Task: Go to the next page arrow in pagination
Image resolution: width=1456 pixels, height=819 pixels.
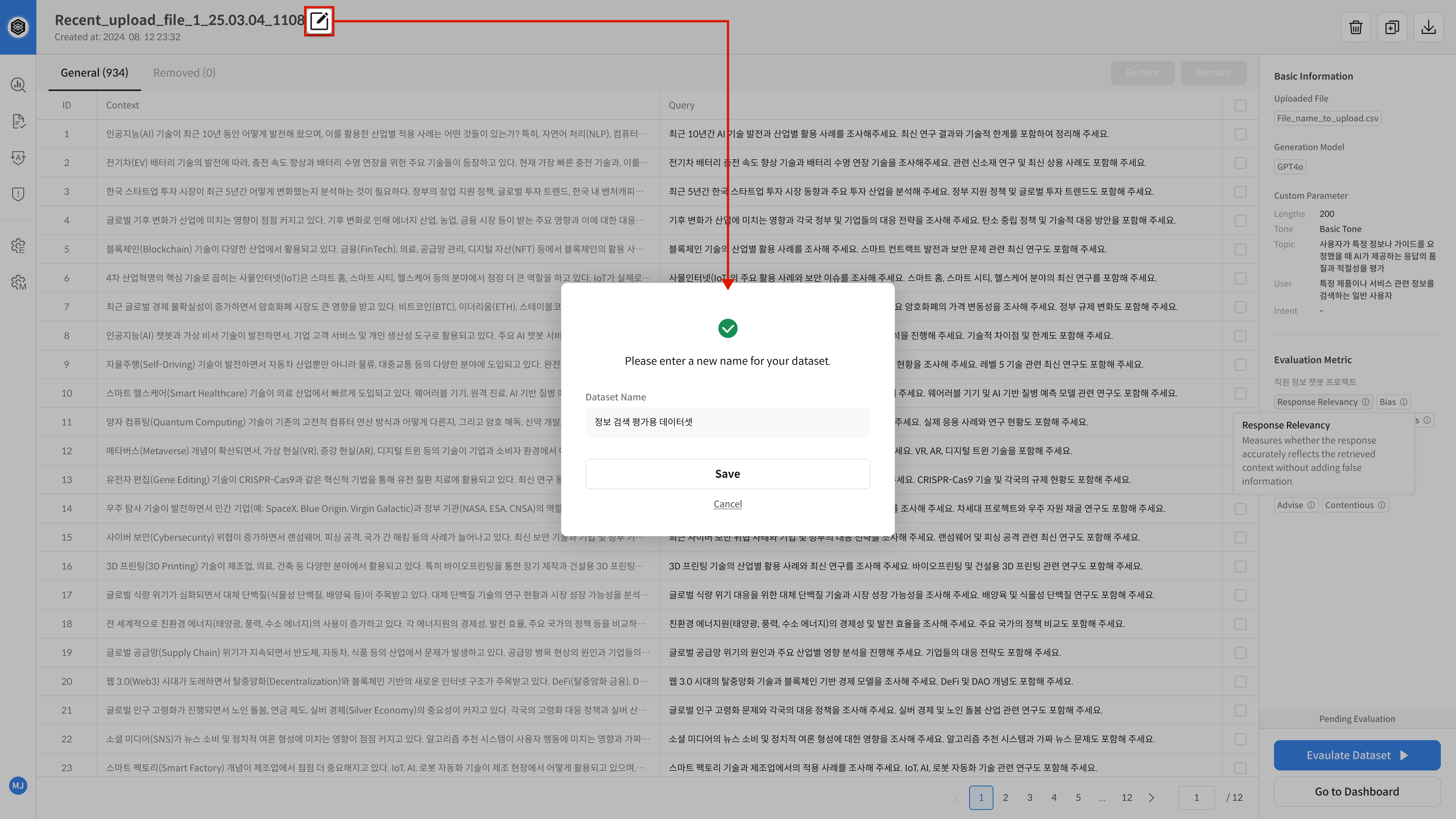Action: [x=1151, y=798]
